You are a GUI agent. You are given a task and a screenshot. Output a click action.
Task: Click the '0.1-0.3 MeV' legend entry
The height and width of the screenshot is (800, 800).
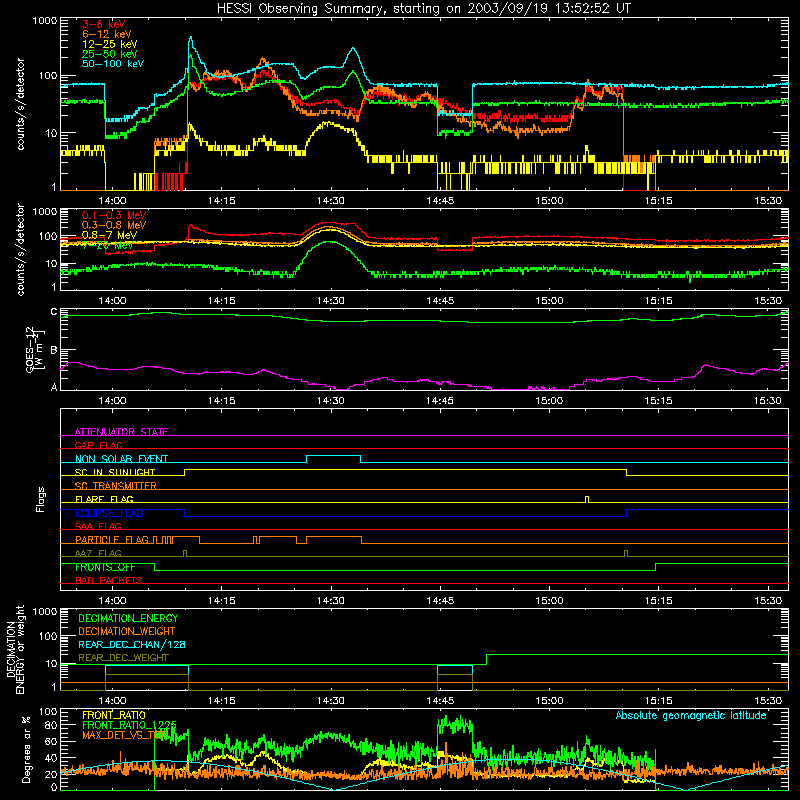114,215
